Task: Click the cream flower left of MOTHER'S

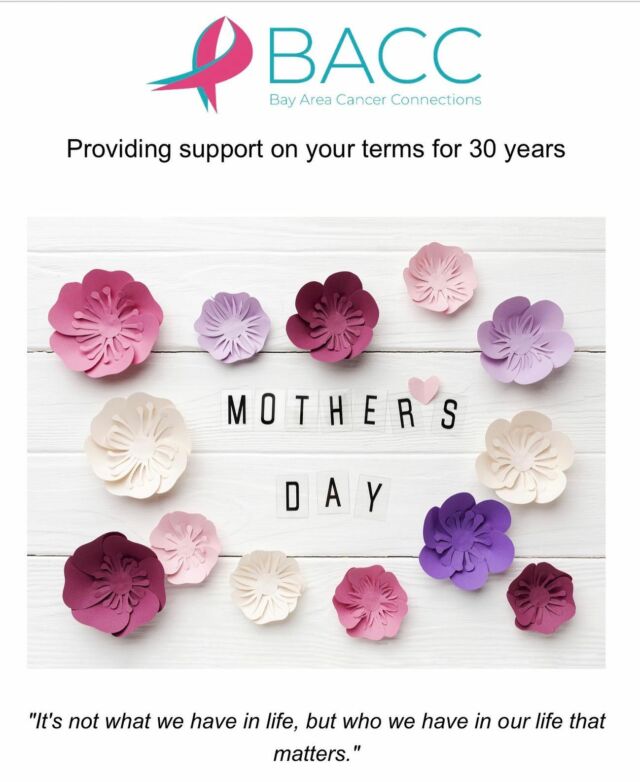Action: click(x=137, y=445)
